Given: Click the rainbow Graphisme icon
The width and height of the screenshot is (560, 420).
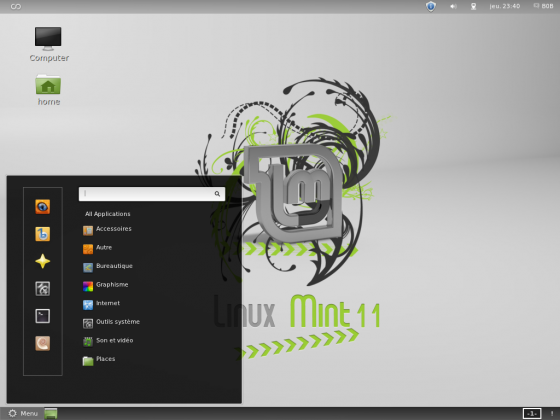Looking at the screenshot, I should [x=88, y=286].
